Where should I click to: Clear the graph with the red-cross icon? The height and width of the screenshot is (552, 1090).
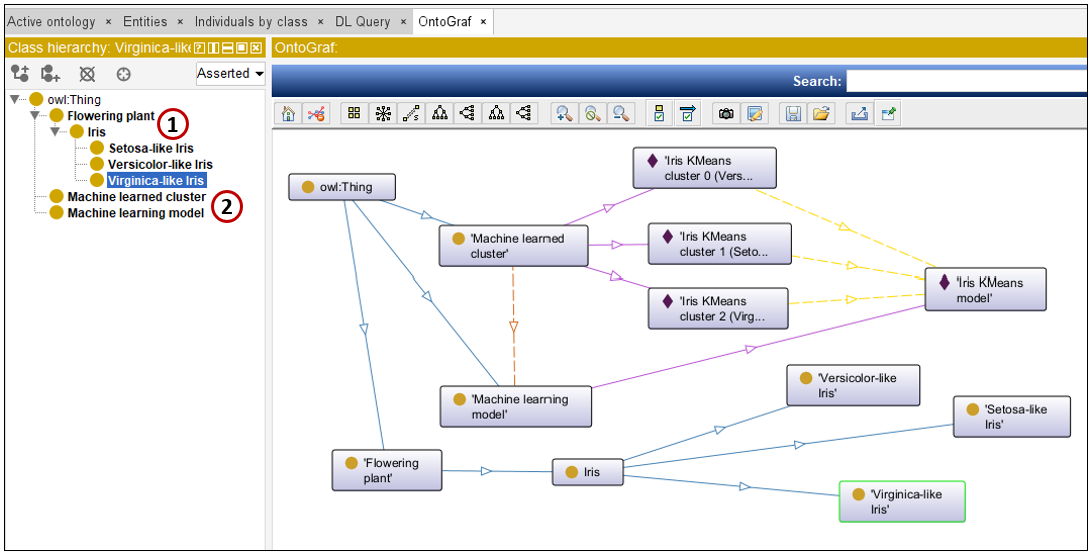pos(316,114)
